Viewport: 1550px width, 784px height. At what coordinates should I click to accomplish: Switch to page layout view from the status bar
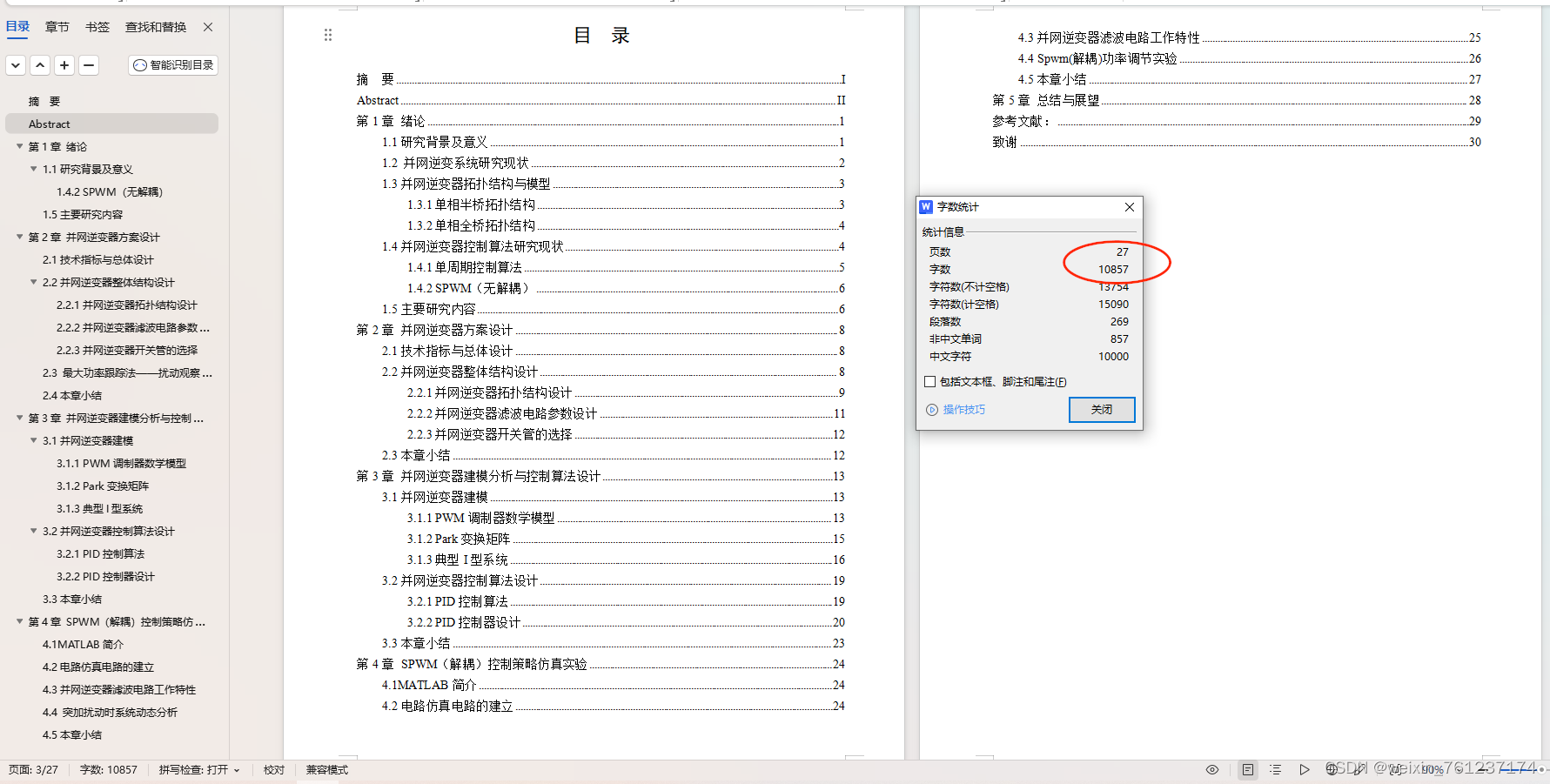pyautogui.click(x=1248, y=770)
